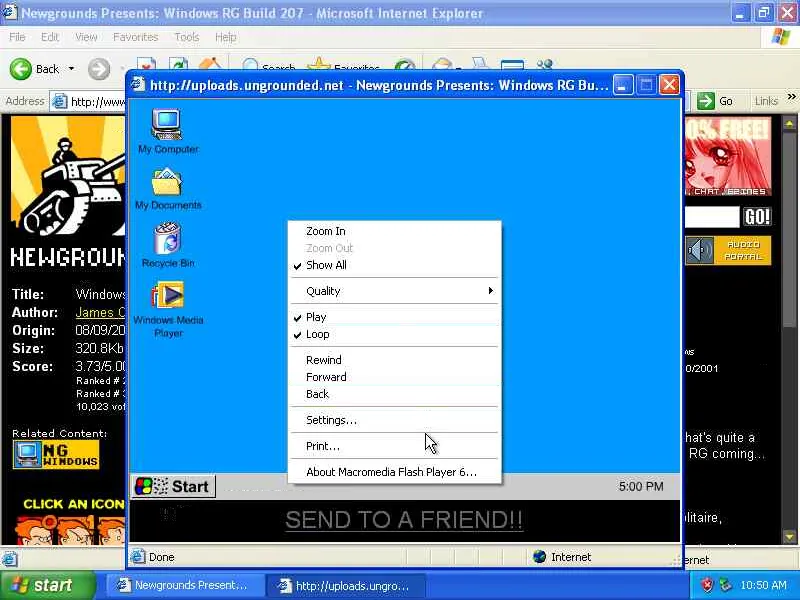Expand the Quality submenu
800x600 pixels.
394,291
